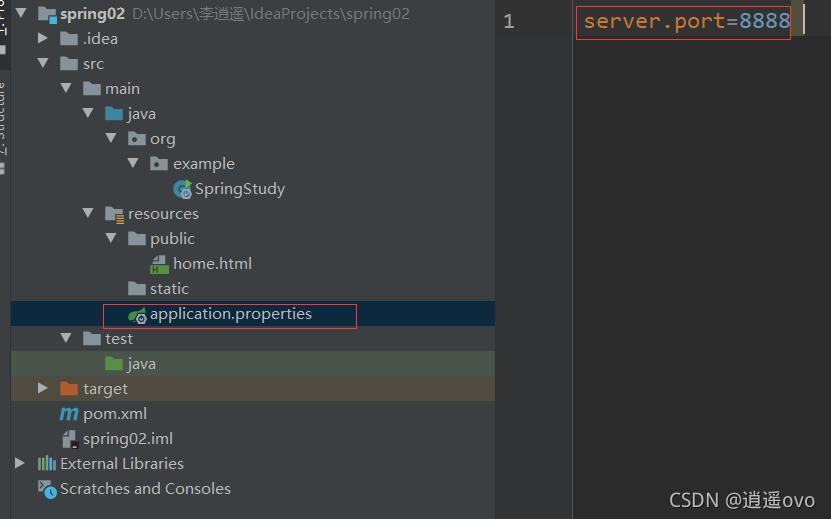This screenshot has width=831, height=519.
Task: Collapse the org package arrow
Action: (111, 138)
